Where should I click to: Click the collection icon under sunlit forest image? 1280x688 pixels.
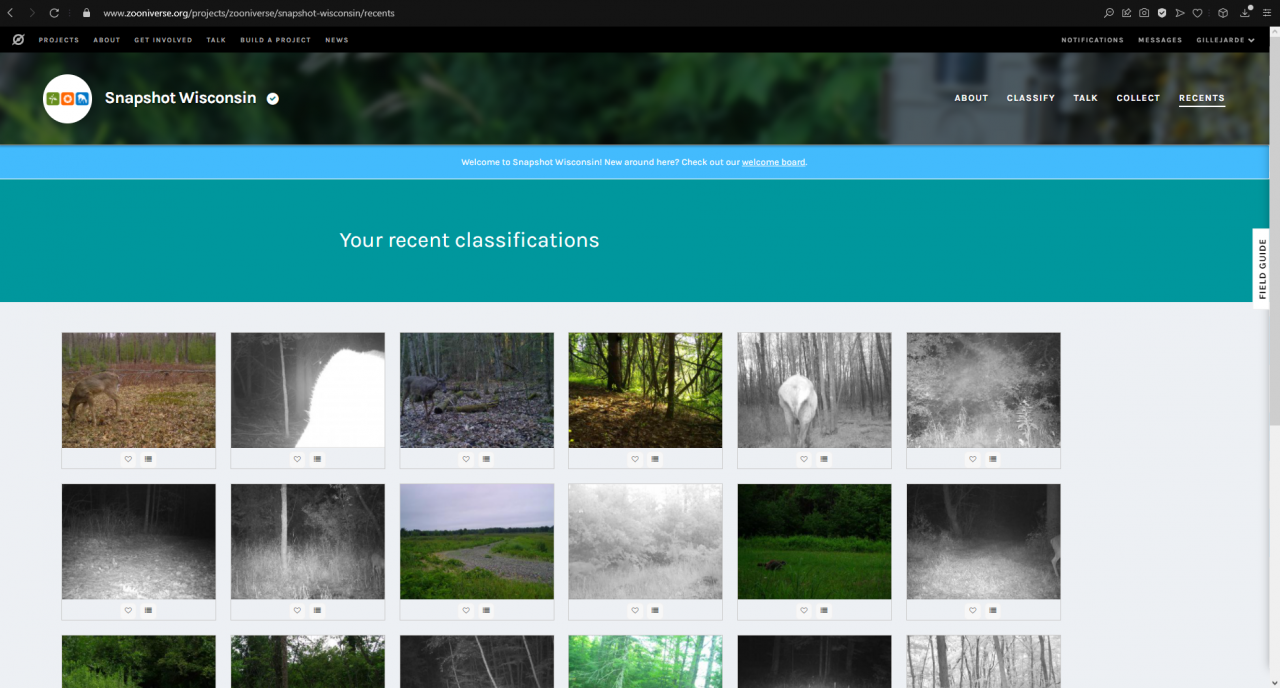pos(655,459)
